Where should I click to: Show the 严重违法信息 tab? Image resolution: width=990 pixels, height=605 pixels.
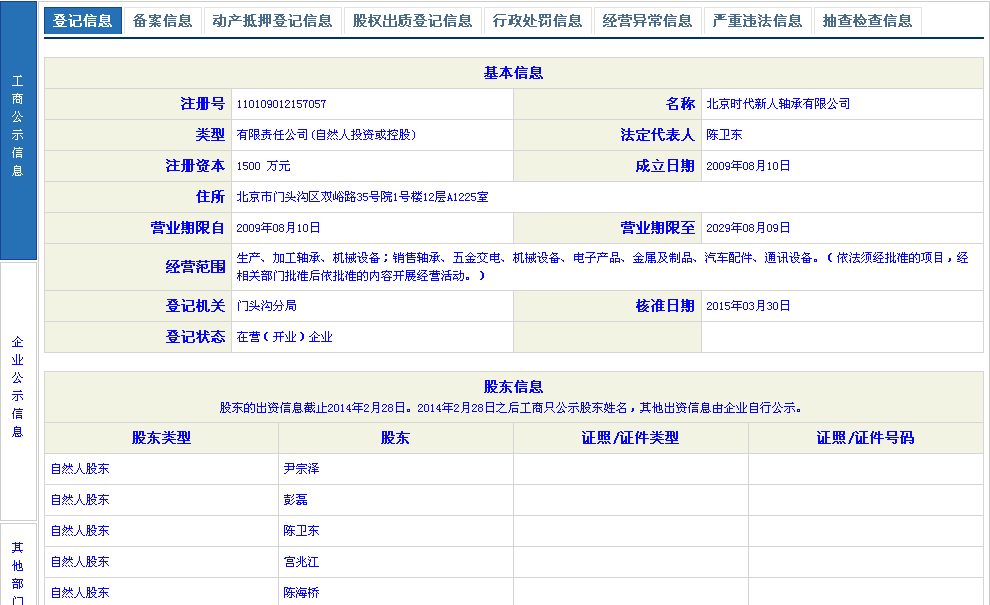[x=757, y=21]
